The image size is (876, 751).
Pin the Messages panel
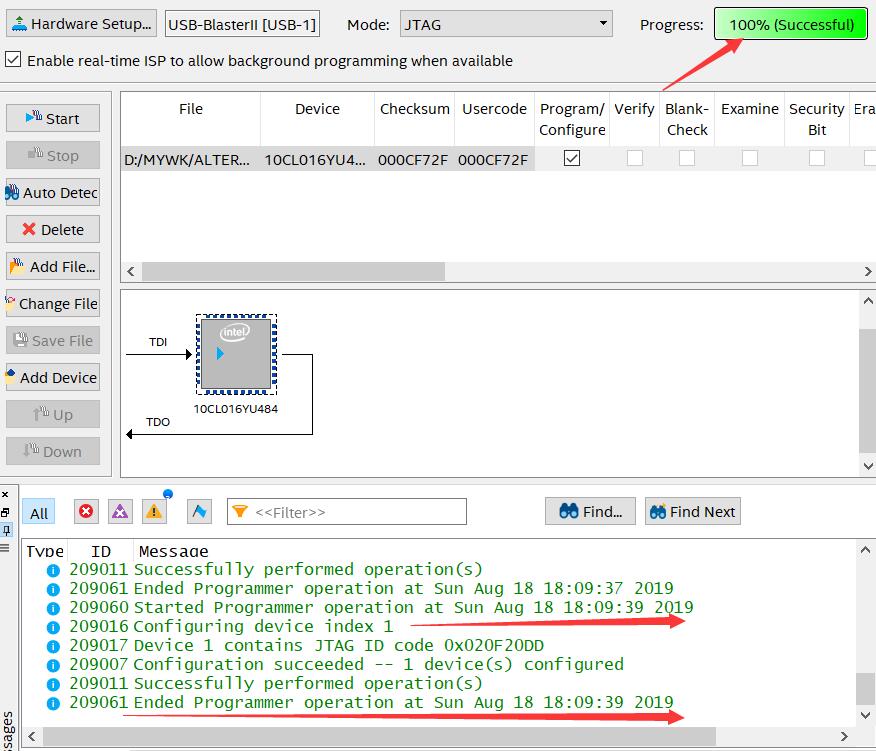click(x=6, y=530)
